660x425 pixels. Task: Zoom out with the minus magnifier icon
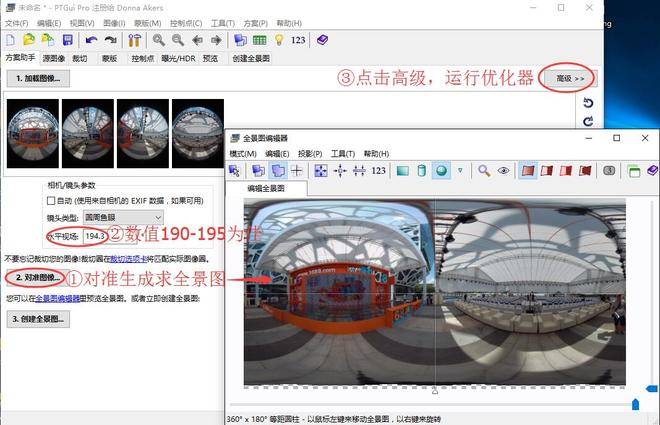pos(178,40)
